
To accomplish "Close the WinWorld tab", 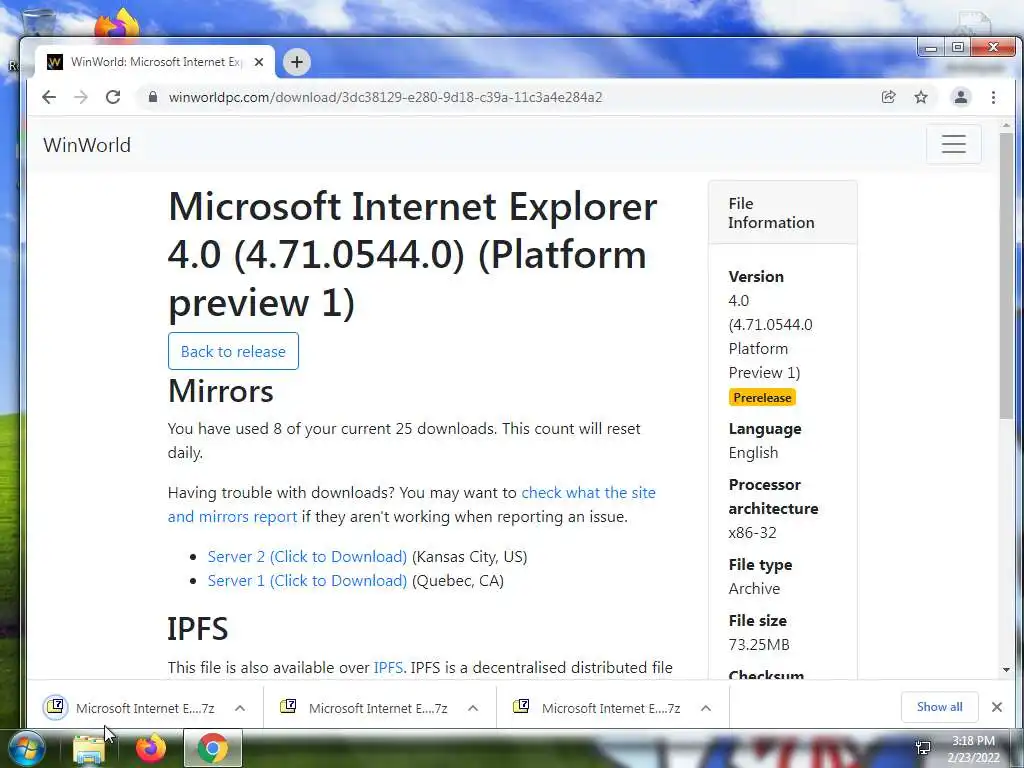I will (259, 62).
